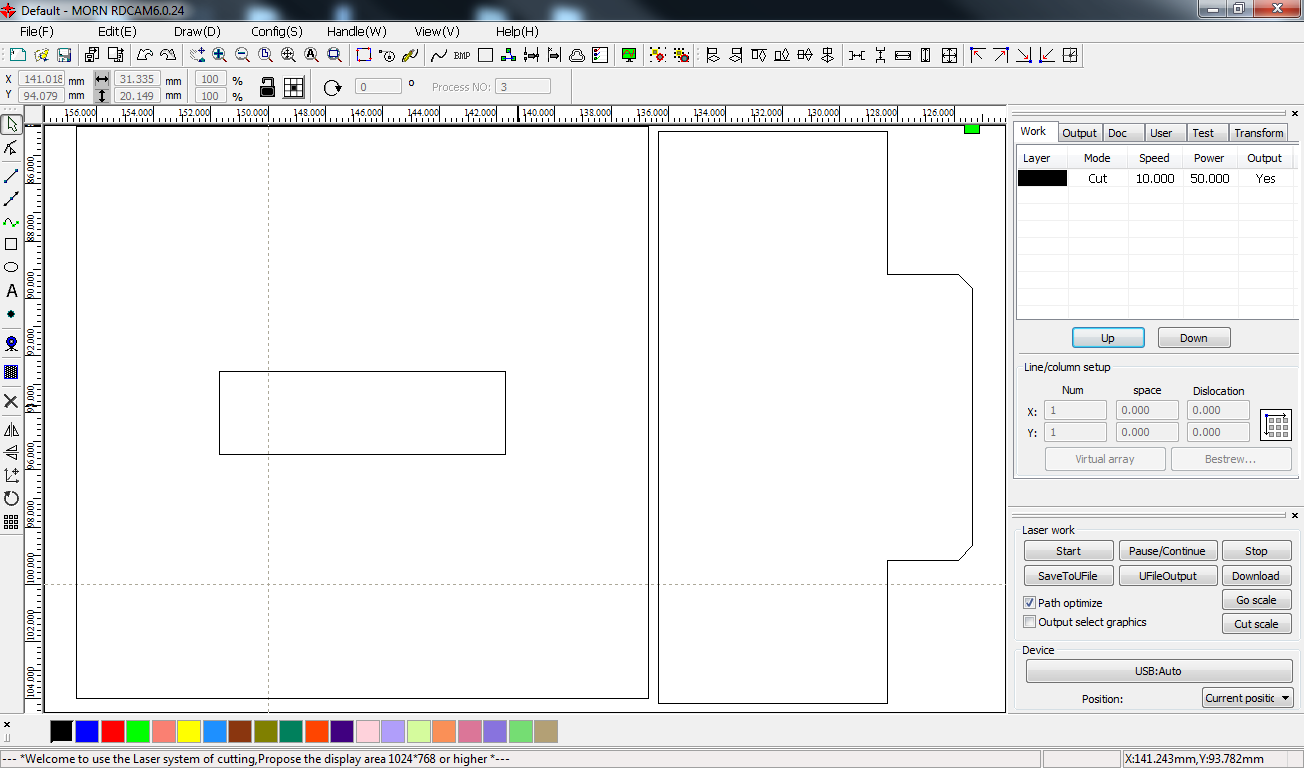Mirror the object horizontally
The image size is (1304, 768).
point(11,430)
